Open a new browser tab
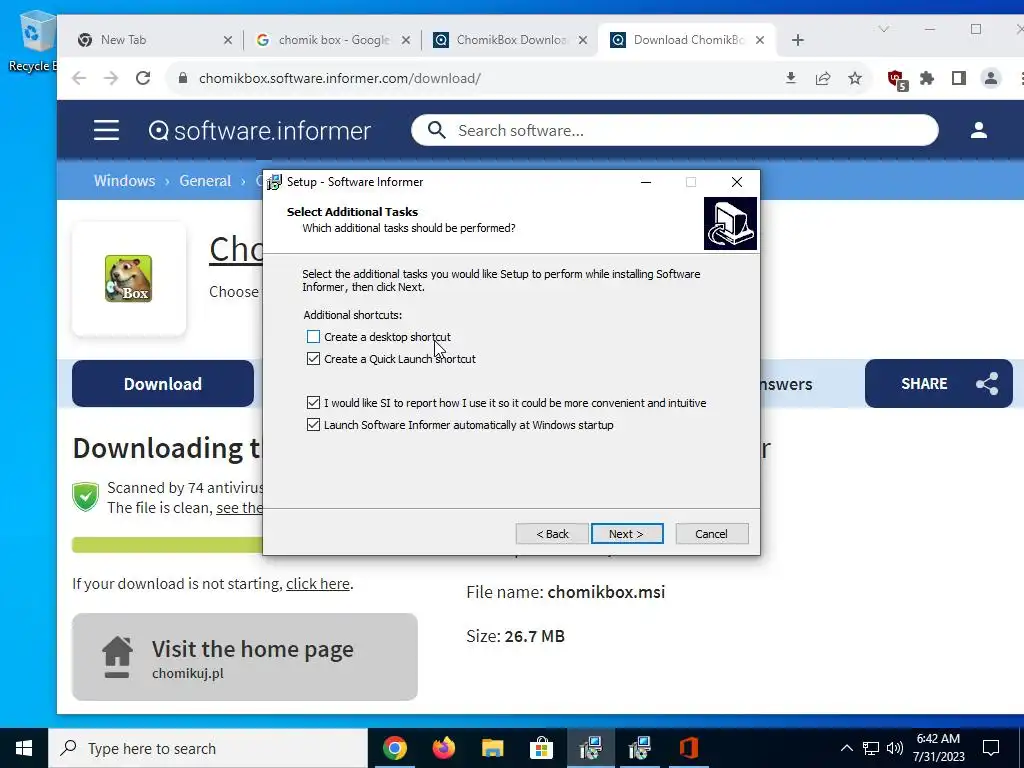 [797, 40]
